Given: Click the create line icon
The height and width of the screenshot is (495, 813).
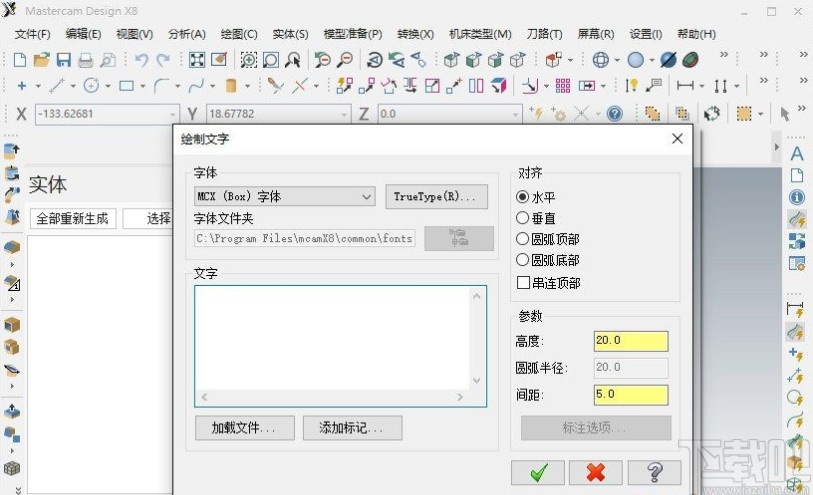Looking at the screenshot, I should pos(57,86).
